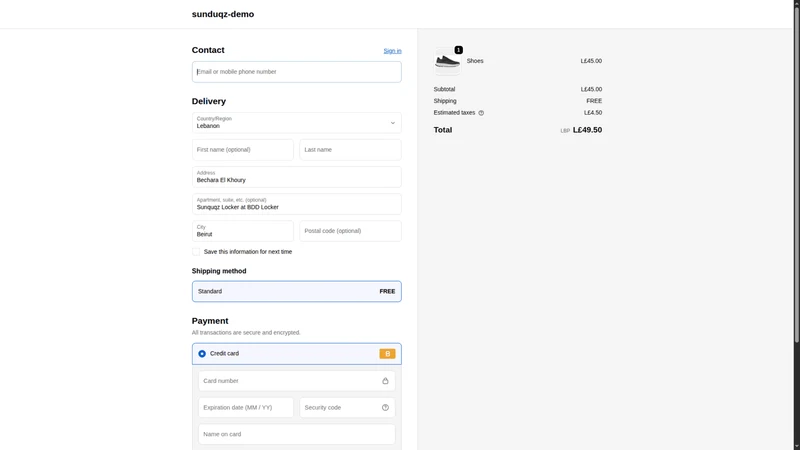Image resolution: width=800 pixels, height=450 pixels.
Task: Select the Credit card radio button
Action: tap(202, 354)
